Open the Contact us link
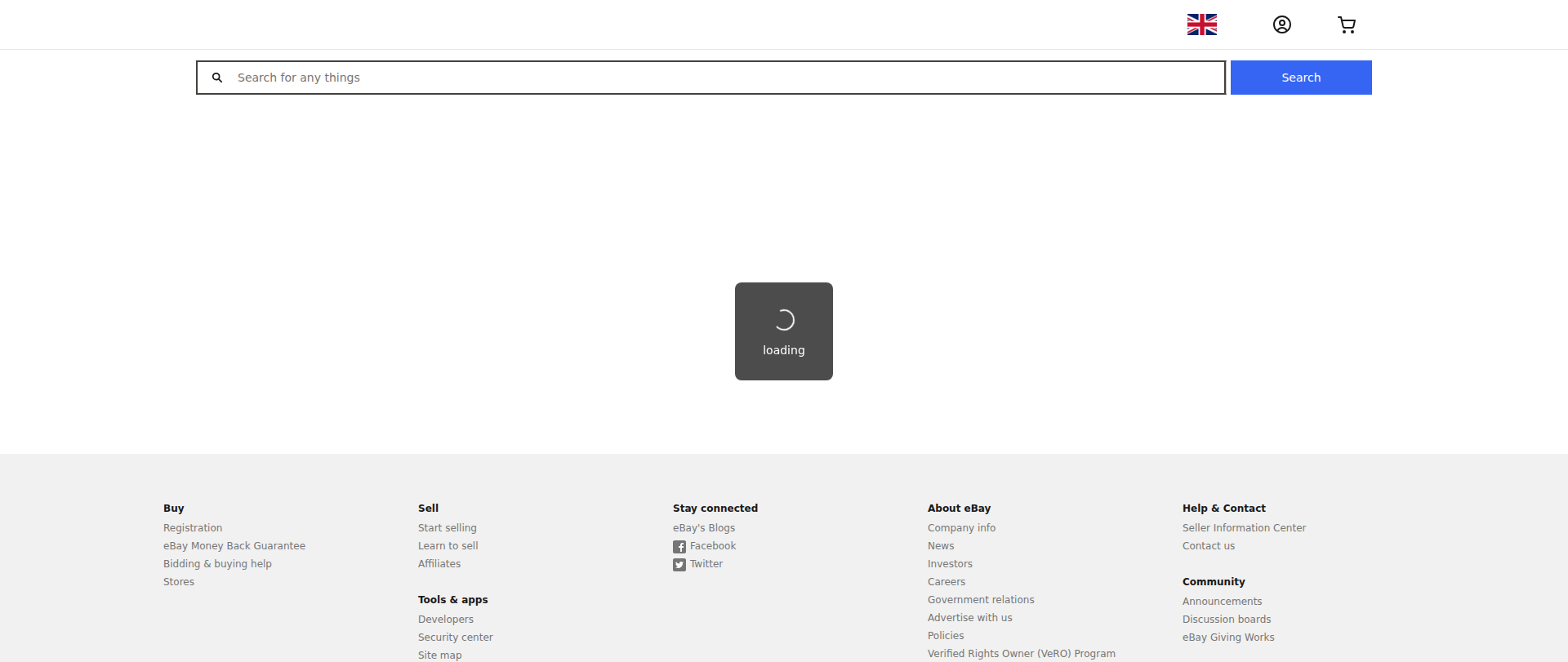This screenshot has height=662, width=1568. click(1209, 546)
